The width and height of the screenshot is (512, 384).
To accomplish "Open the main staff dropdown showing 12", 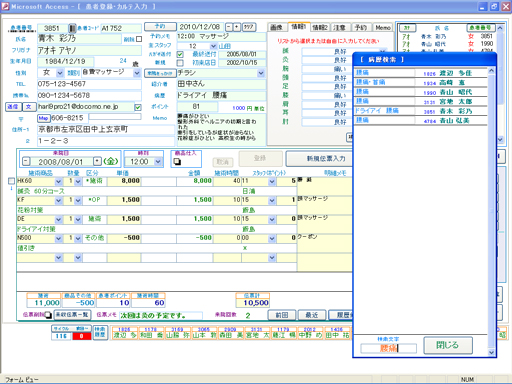I will tap(213, 46).
